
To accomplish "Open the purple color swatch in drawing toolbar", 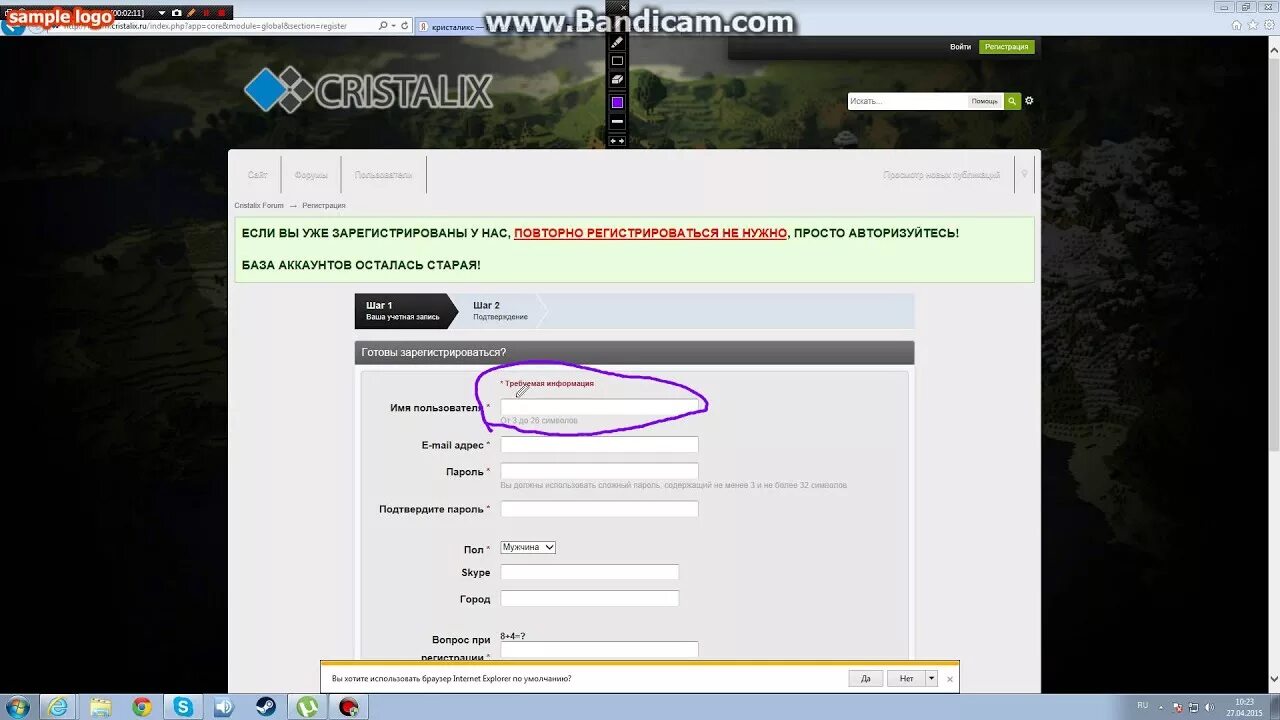I will point(617,102).
